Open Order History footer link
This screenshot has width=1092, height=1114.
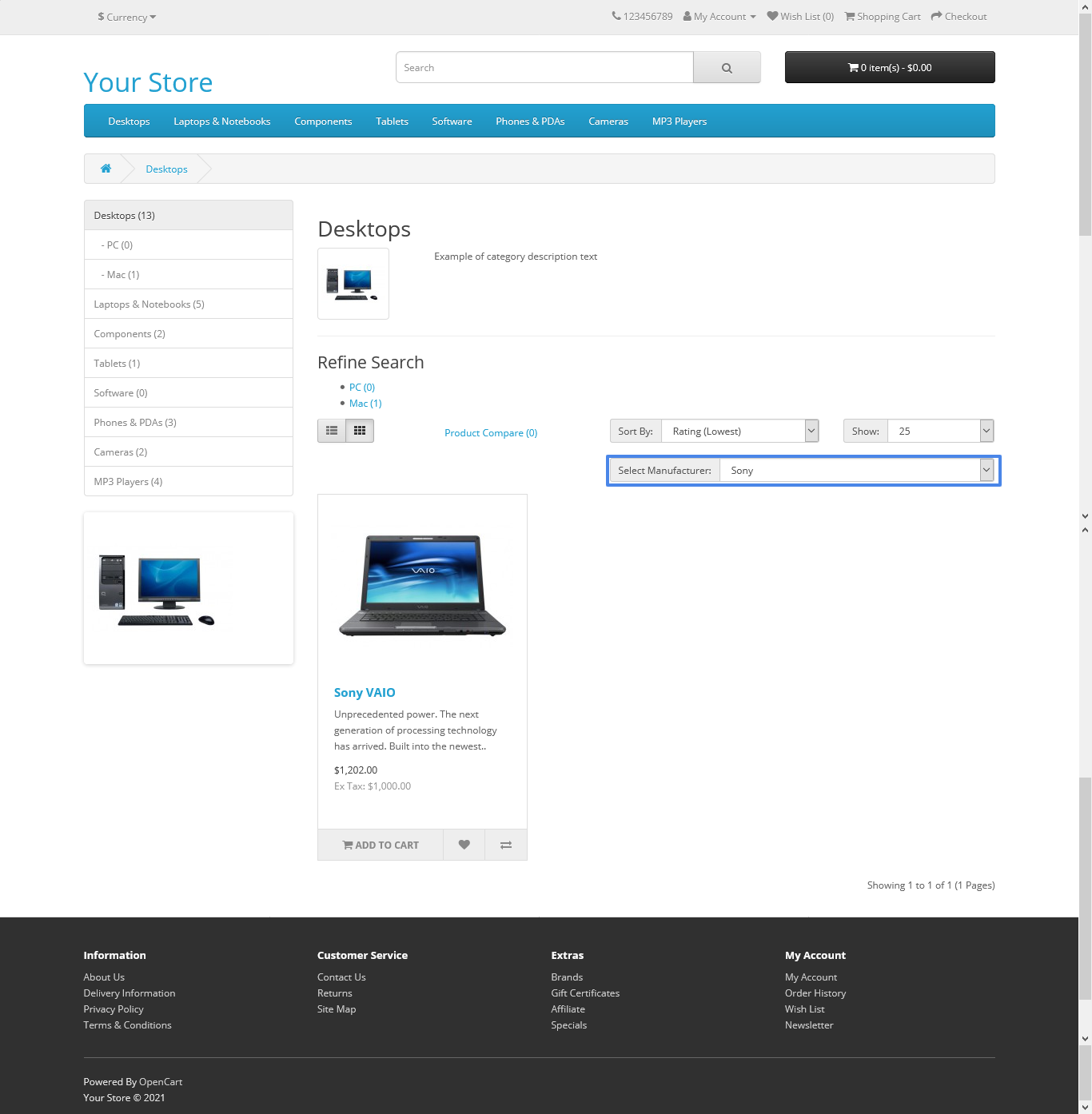[x=815, y=993]
